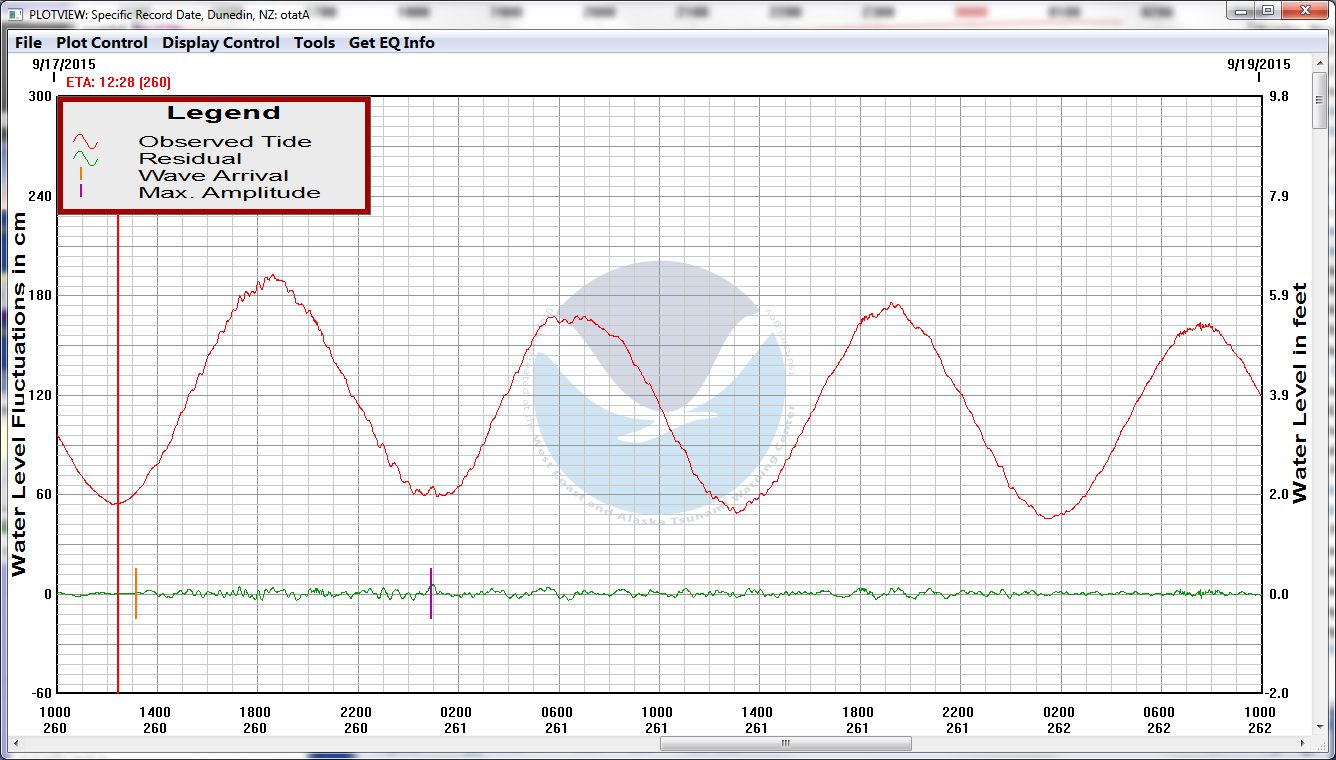Click the PLOTVIEW application icon in title bar
Screen dimensions: 1336x760
pos(17,15)
